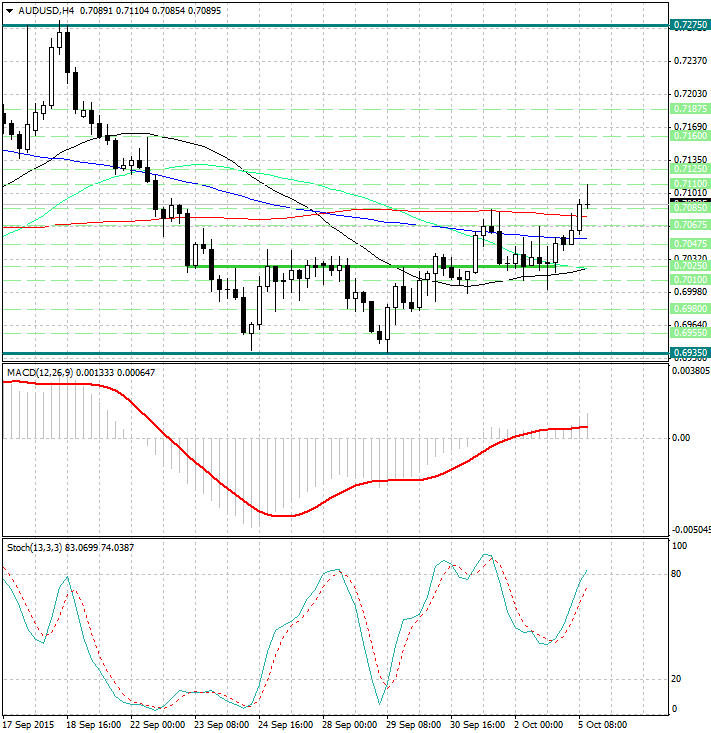The image size is (711, 733).
Task: Click the 17 Sep 2015 date label
Action: (27, 723)
